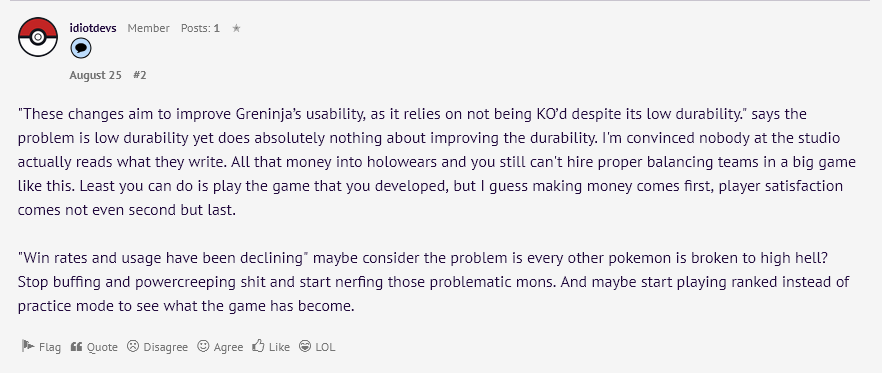Click the grinning face LOL icon
This screenshot has height=373, width=882.
pyautogui.click(x=305, y=346)
